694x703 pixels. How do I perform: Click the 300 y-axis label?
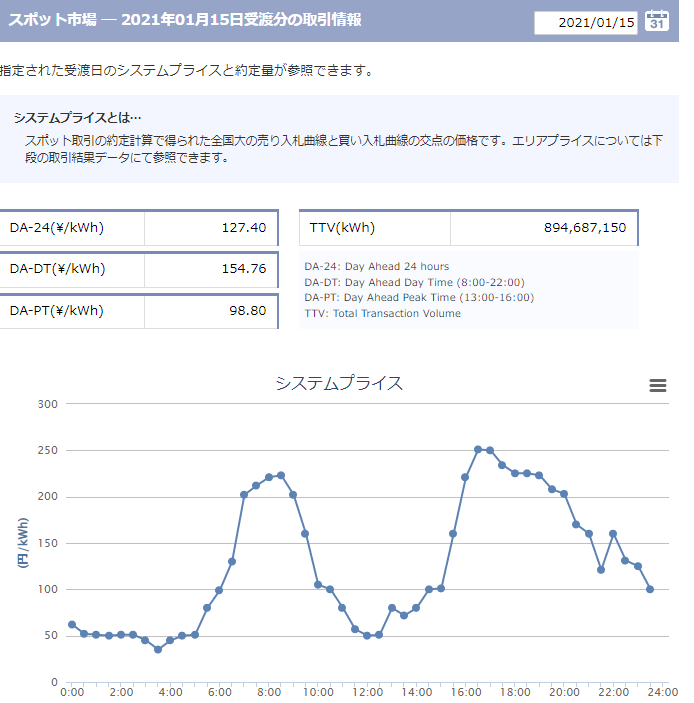coord(48,404)
